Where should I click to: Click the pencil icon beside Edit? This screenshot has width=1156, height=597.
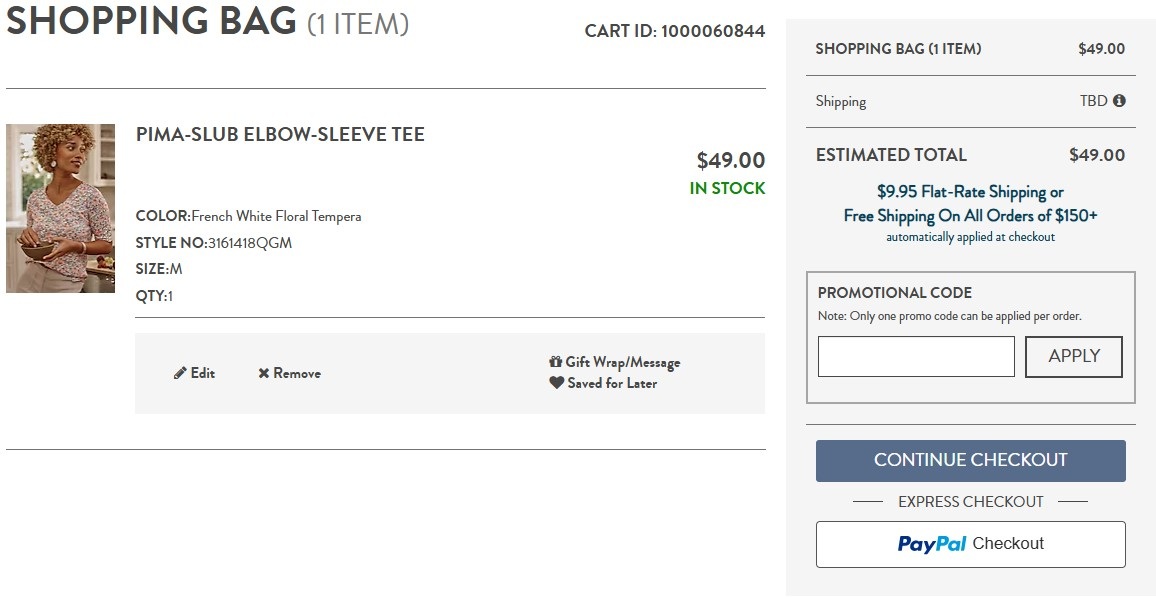(x=180, y=373)
